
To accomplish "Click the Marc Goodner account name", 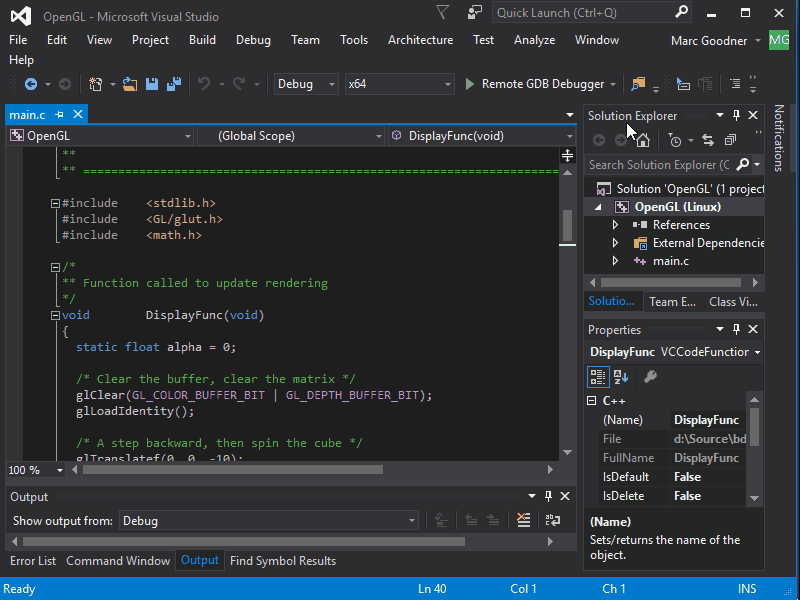I will pyautogui.click(x=709, y=40).
